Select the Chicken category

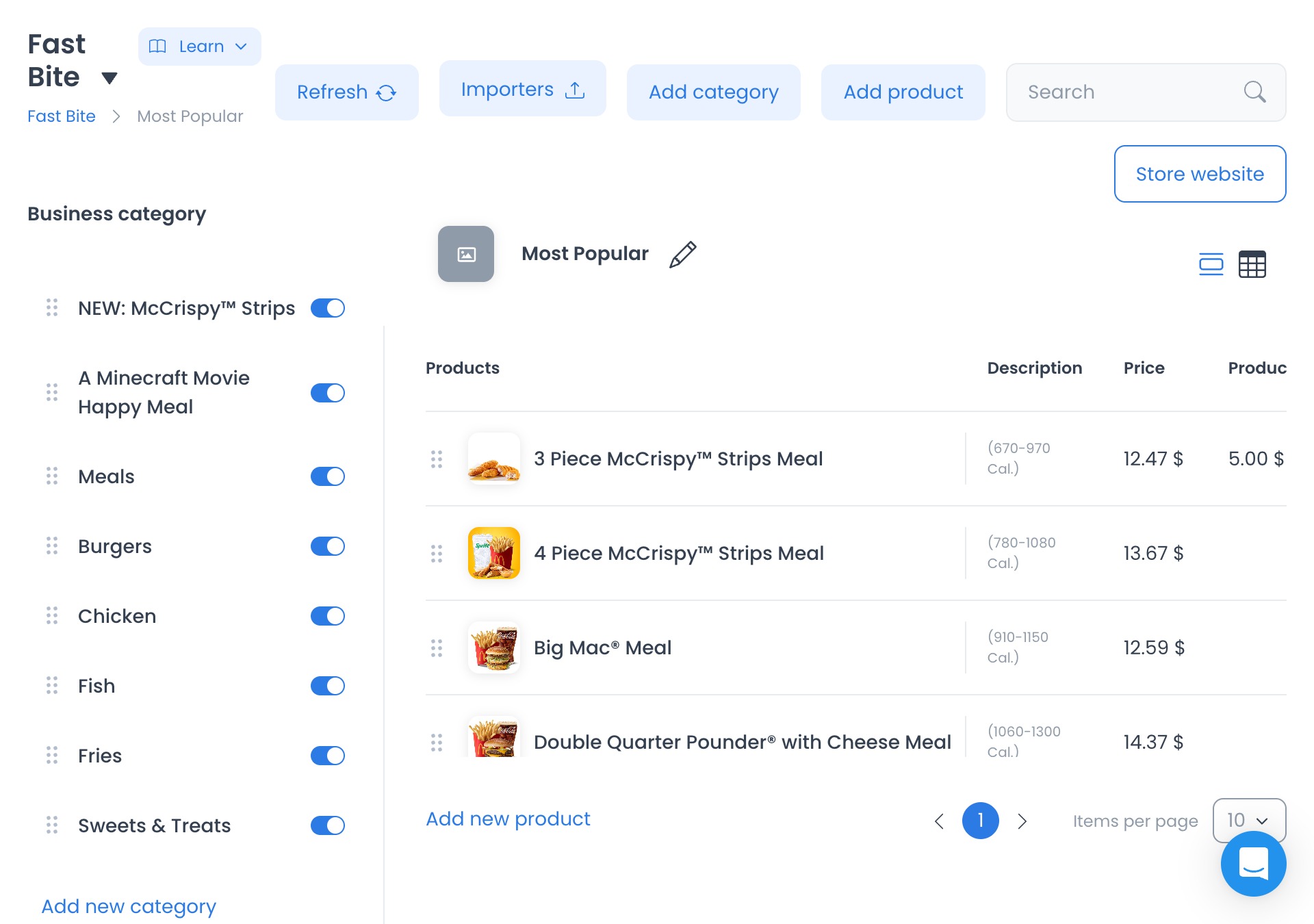[x=117, y=616]
